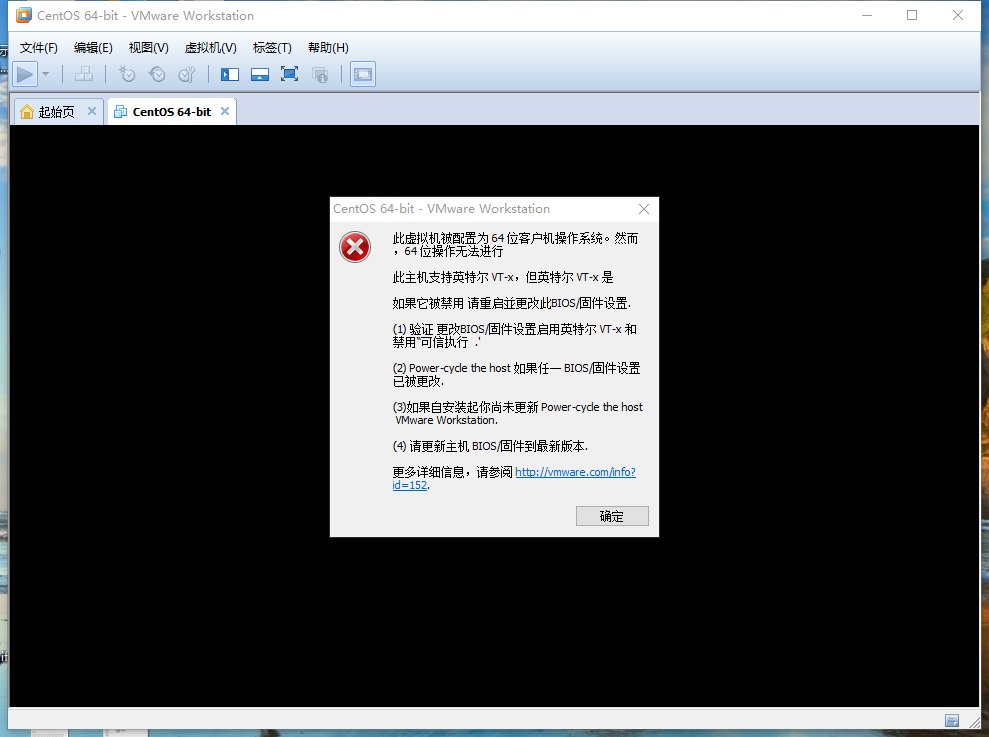Close the VMware Workstation main window

coord(957,15)
